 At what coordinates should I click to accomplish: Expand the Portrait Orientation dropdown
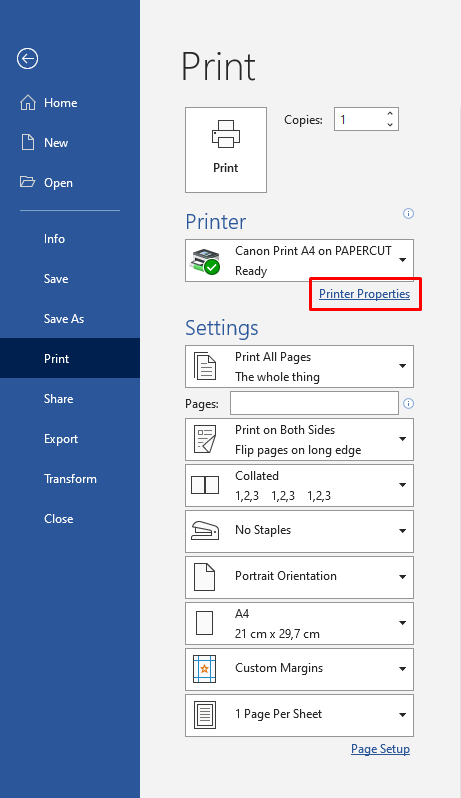click(299, 577)
